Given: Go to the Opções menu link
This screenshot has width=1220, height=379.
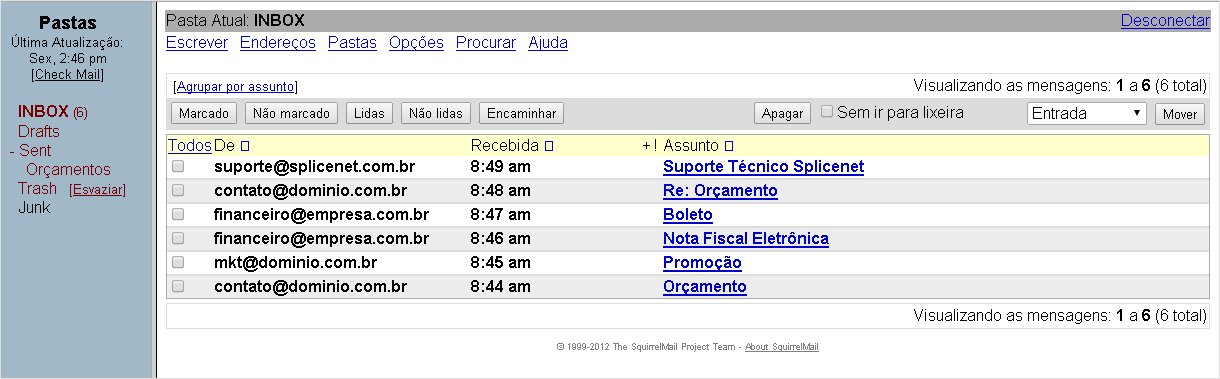Looking at the screenshot, I should pos(416,42).
